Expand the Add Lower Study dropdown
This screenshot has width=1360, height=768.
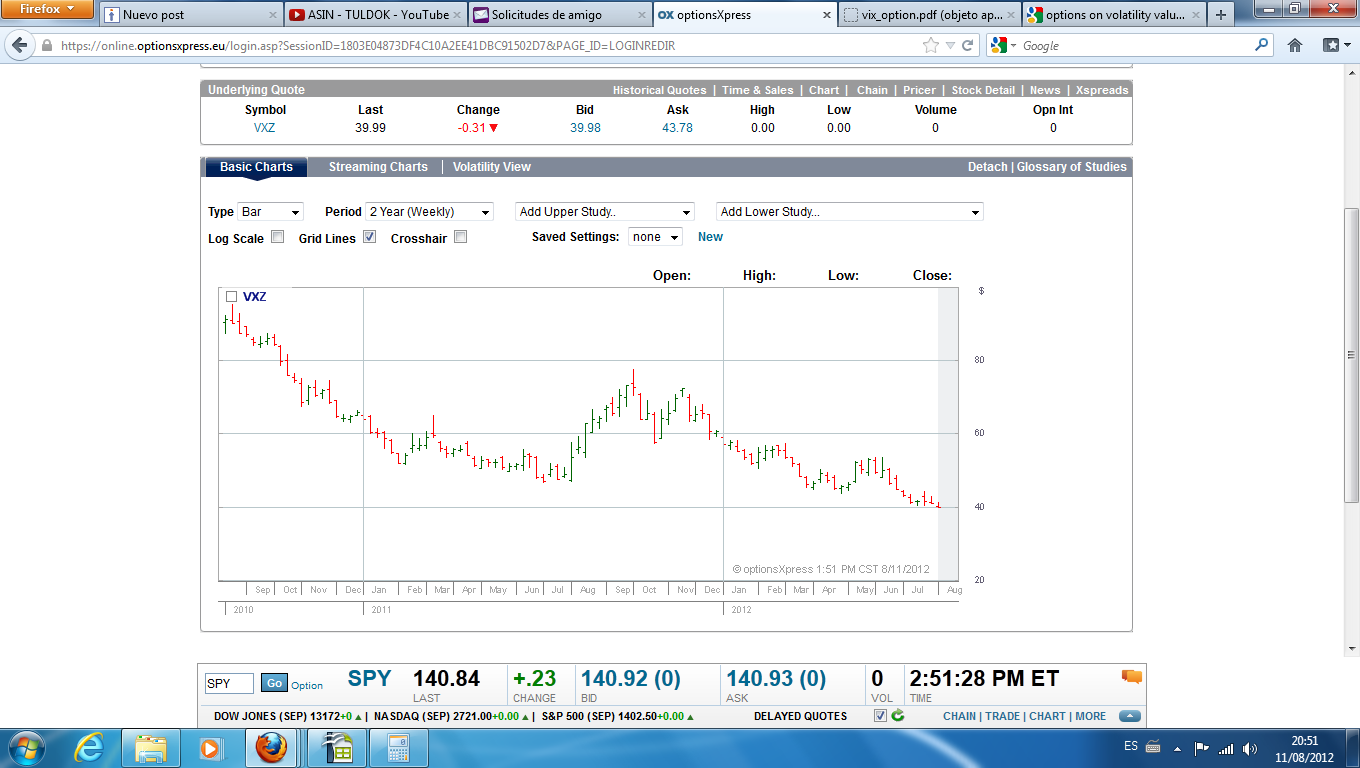(x=850, y=212)
